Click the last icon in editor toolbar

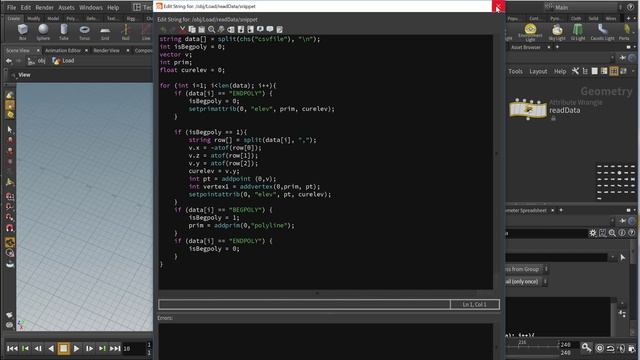[280, 29]
